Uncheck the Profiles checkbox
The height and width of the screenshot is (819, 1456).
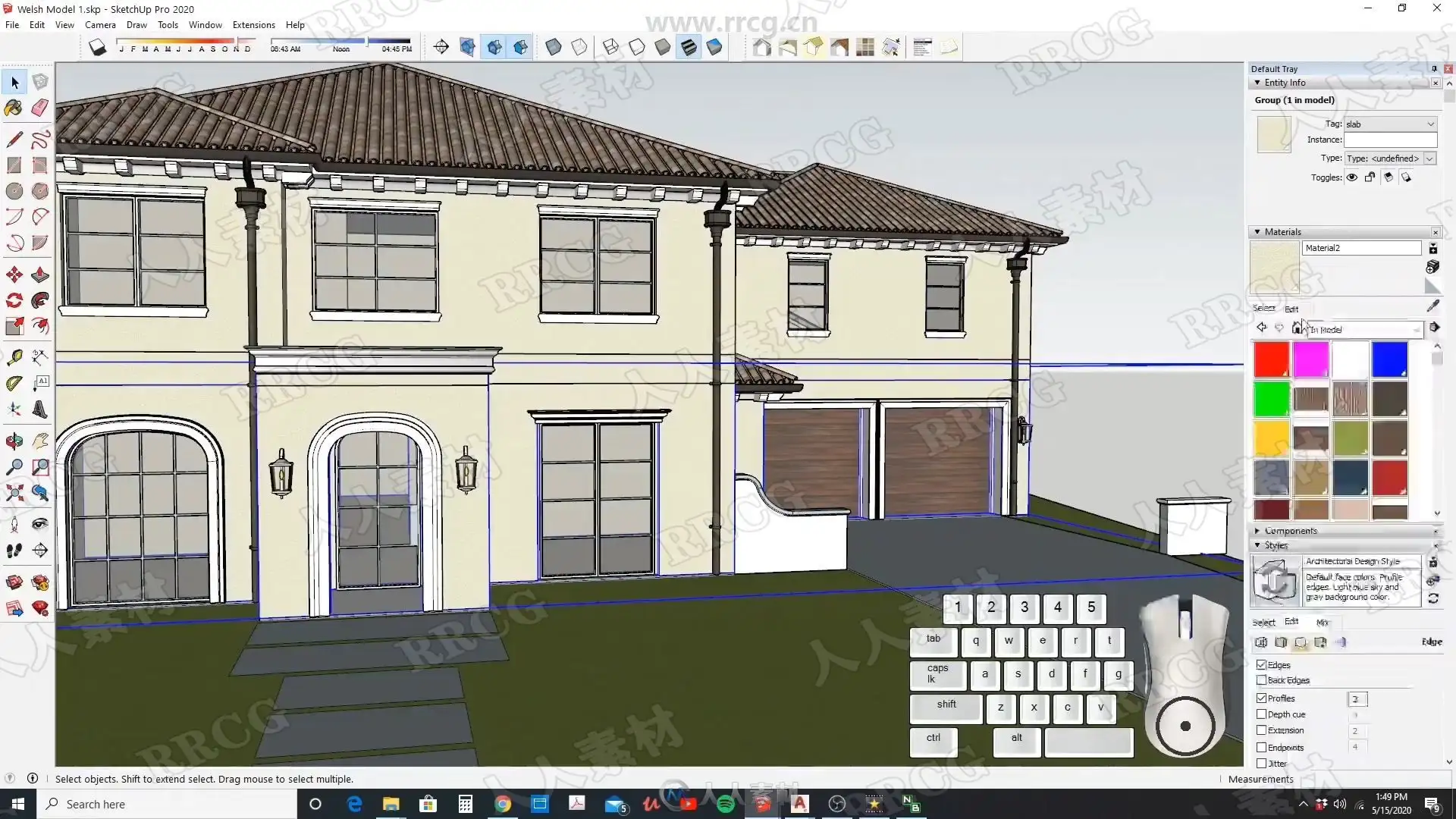click(x=1262, y=698)
